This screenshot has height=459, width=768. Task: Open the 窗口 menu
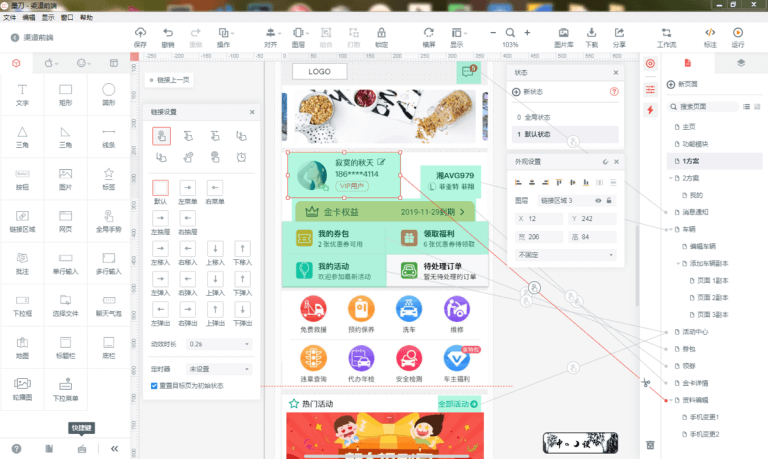tap(67, 17)
